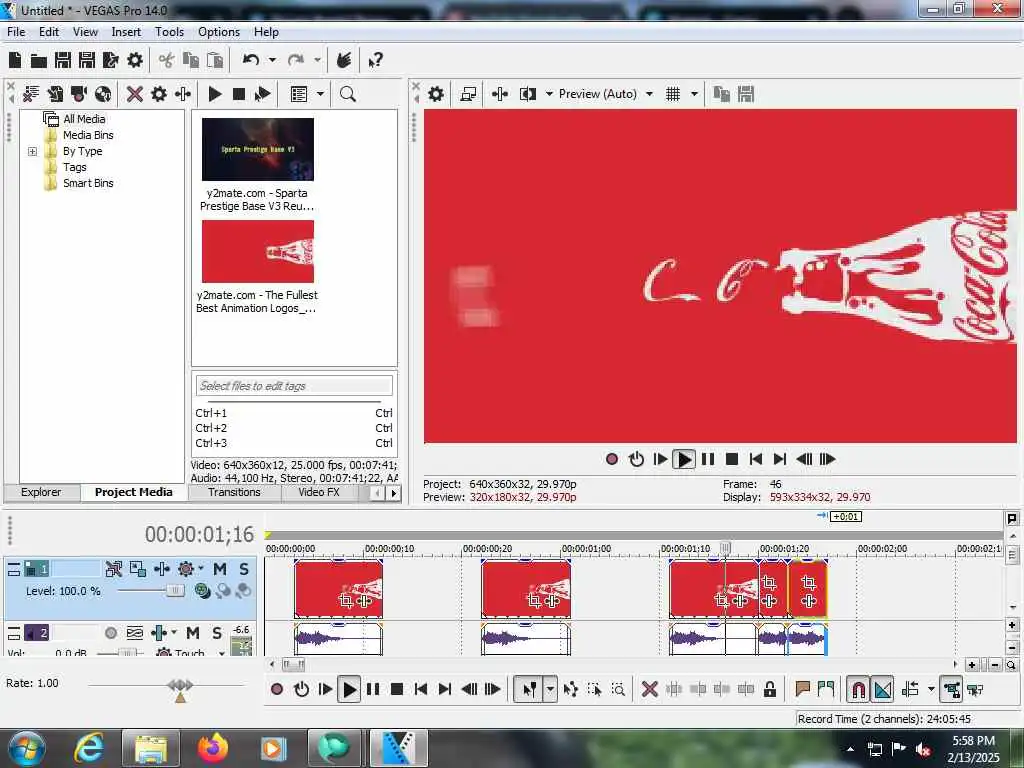Arm audio track 2 for record
The image size is (1024, 768).
pyautogui.click(x=111, y=632)
